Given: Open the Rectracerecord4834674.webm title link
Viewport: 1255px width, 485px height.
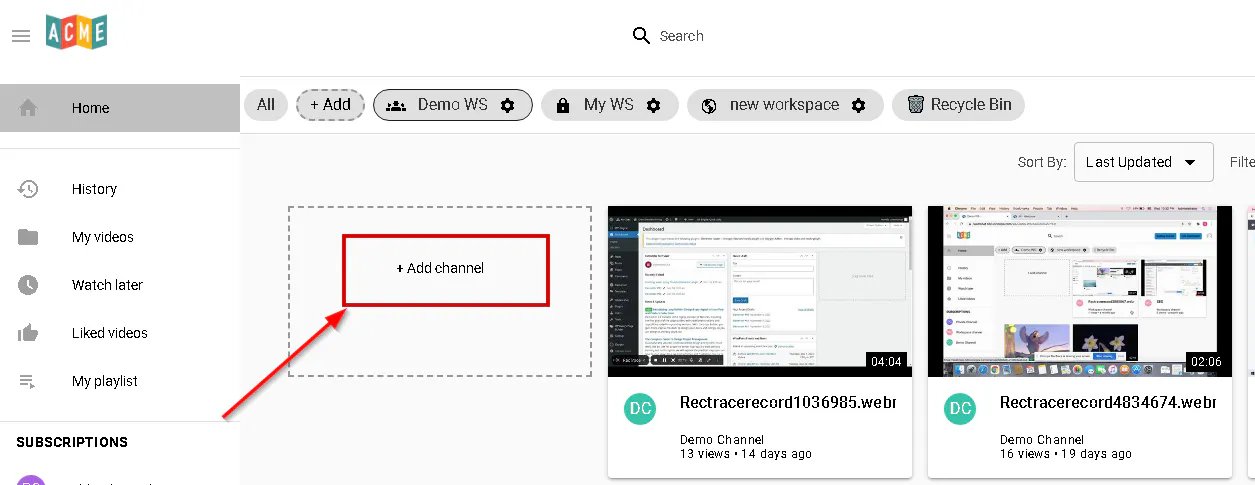Looking at the screenshot, I should pyautogui.click(x=1107, y=403).
